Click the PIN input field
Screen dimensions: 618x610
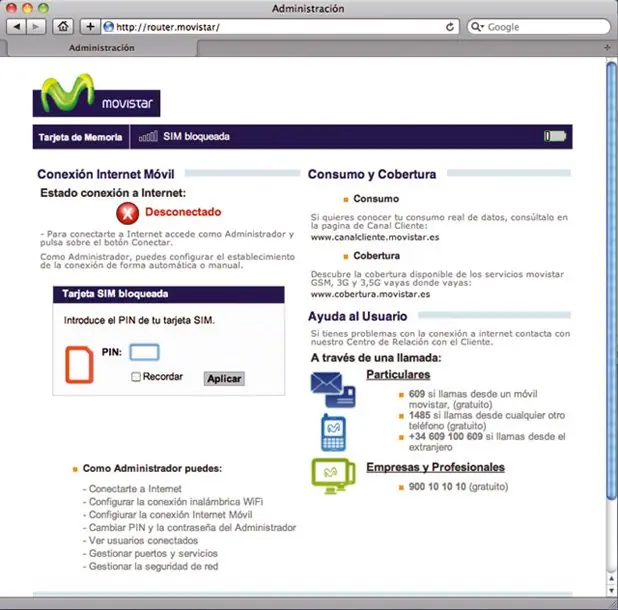[145, 352]
